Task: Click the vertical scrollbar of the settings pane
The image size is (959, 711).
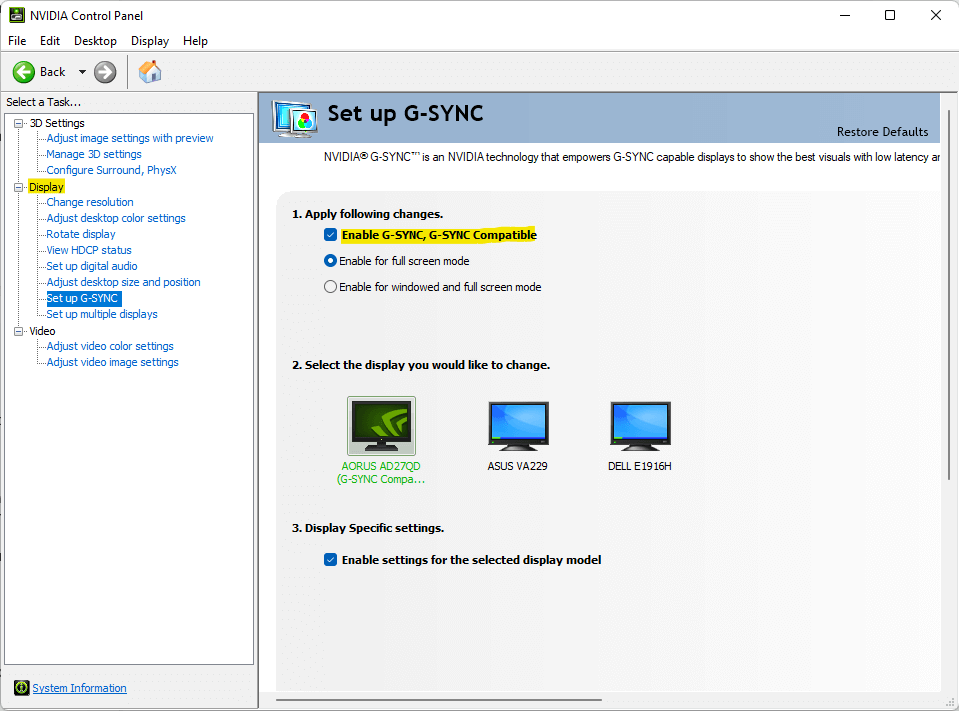Action: tap(949, 295)
